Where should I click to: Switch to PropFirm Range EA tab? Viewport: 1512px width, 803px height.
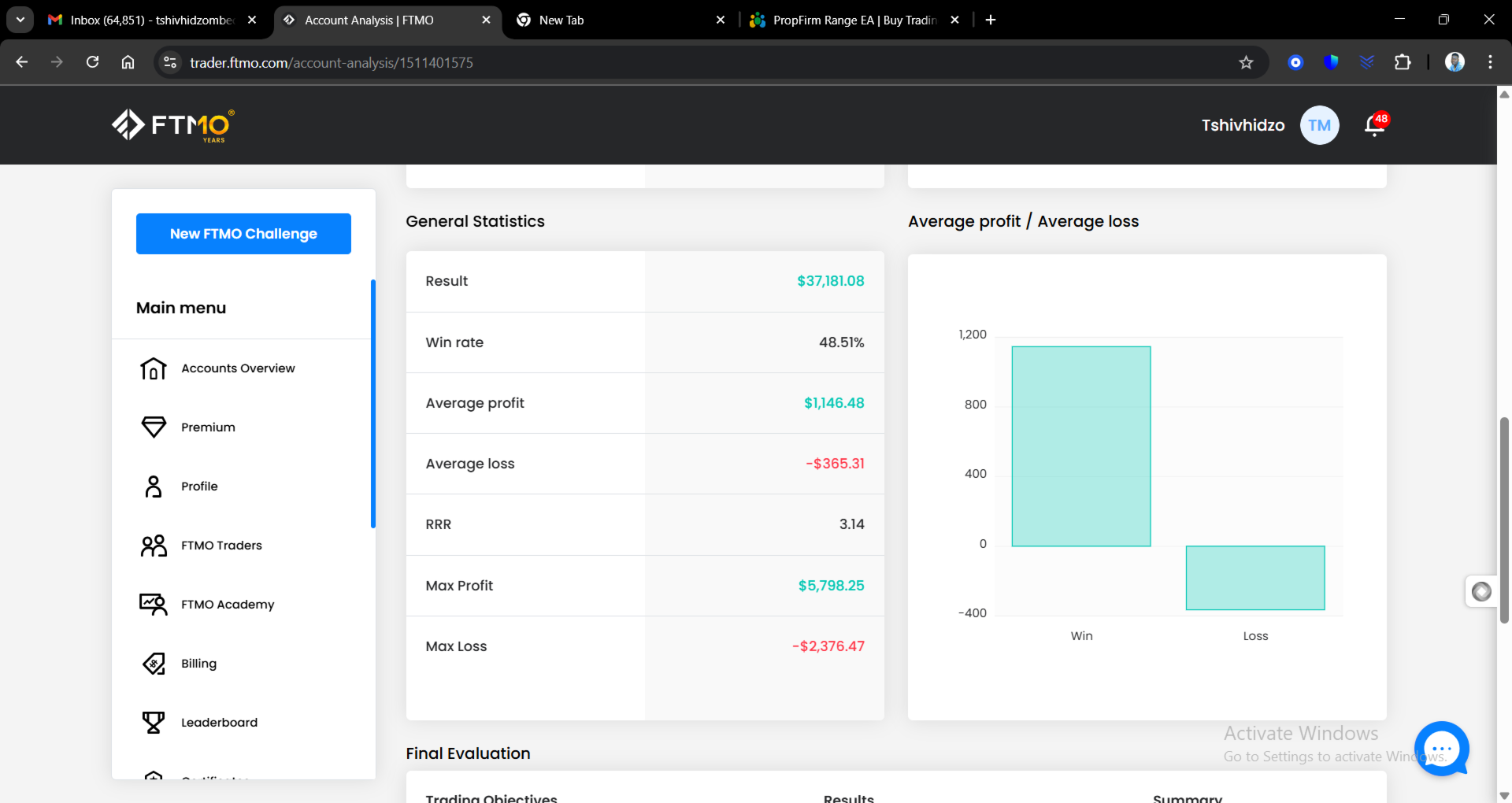pos(854,20)
